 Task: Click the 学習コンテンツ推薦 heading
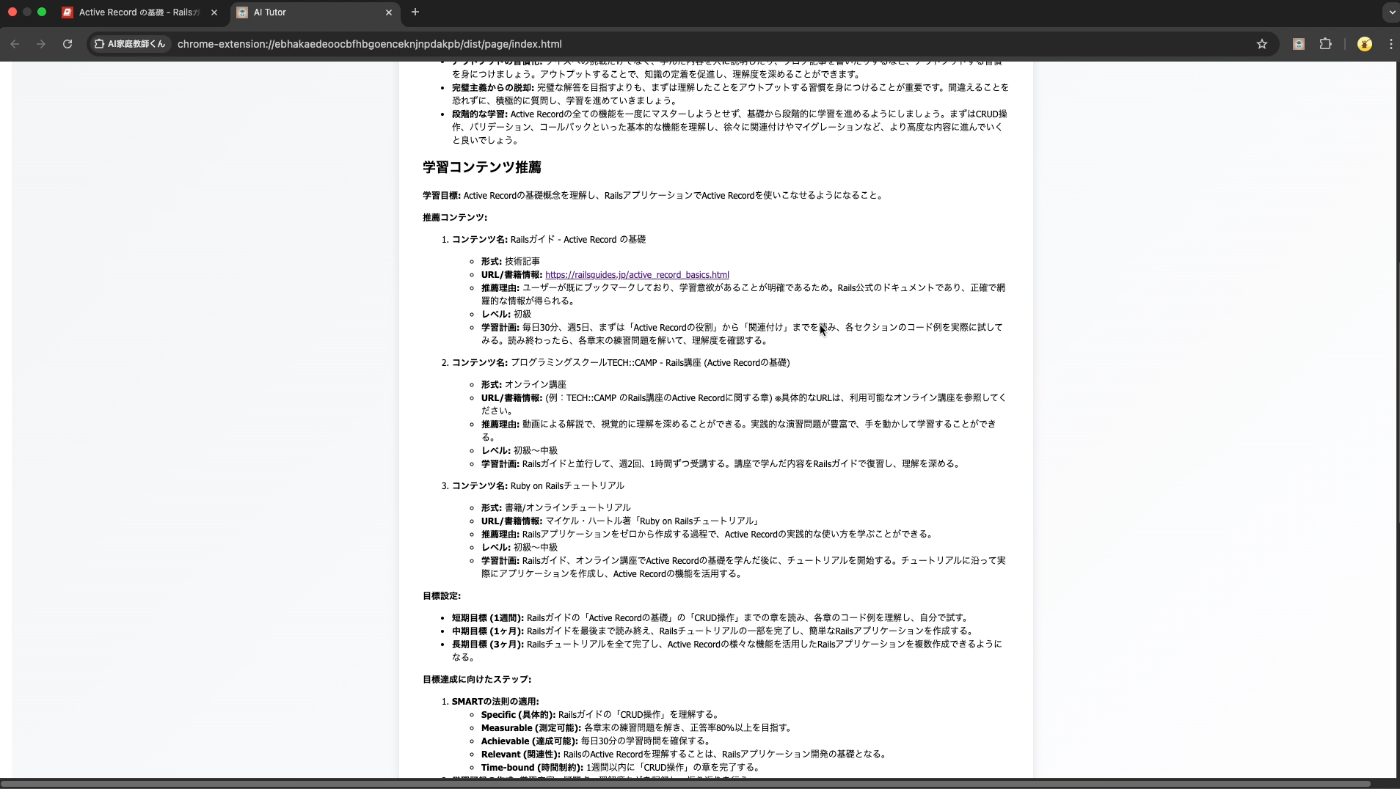(482, 167)
